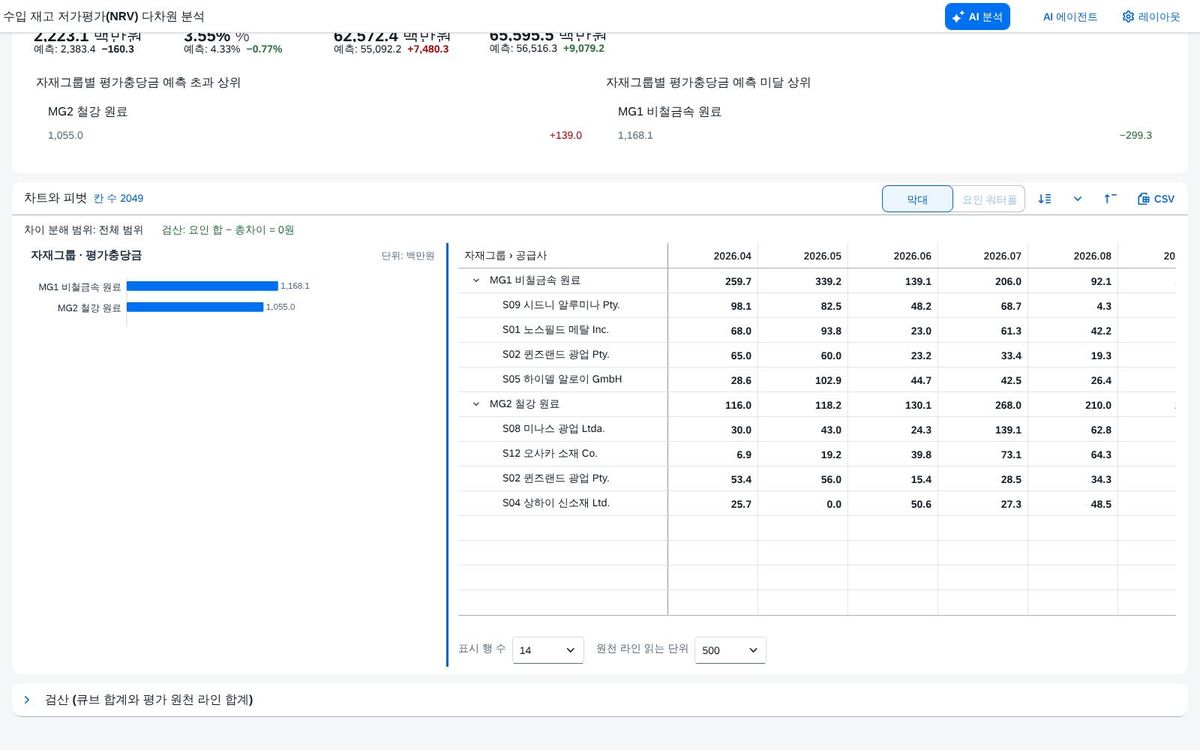Click the 칸 수 2049 label

point(118,198)
